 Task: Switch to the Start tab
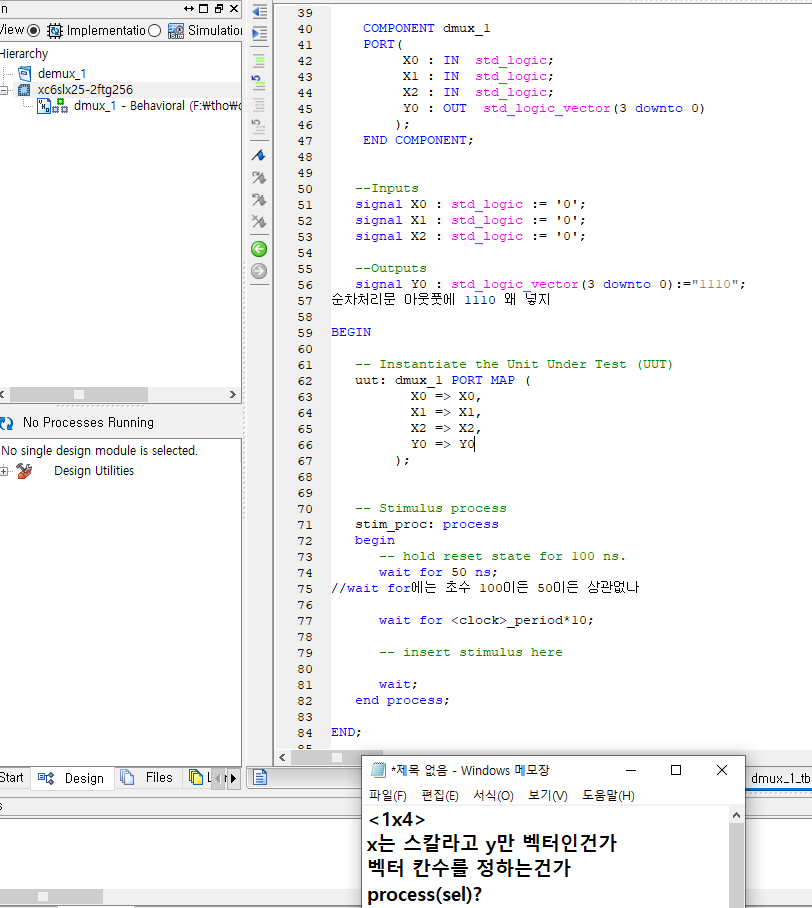[x=12, y=777]
